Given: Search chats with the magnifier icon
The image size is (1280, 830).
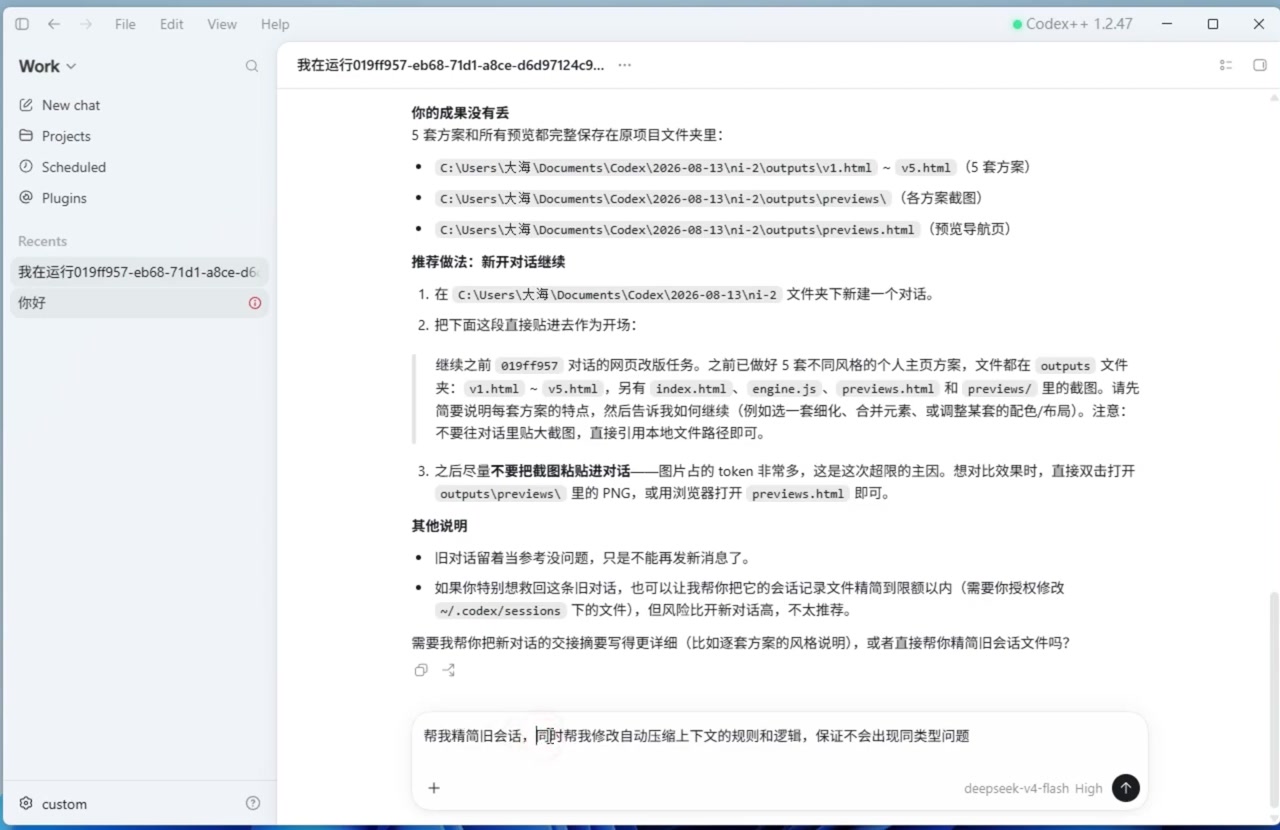Looking at the screenshot, I should point(252,66).
